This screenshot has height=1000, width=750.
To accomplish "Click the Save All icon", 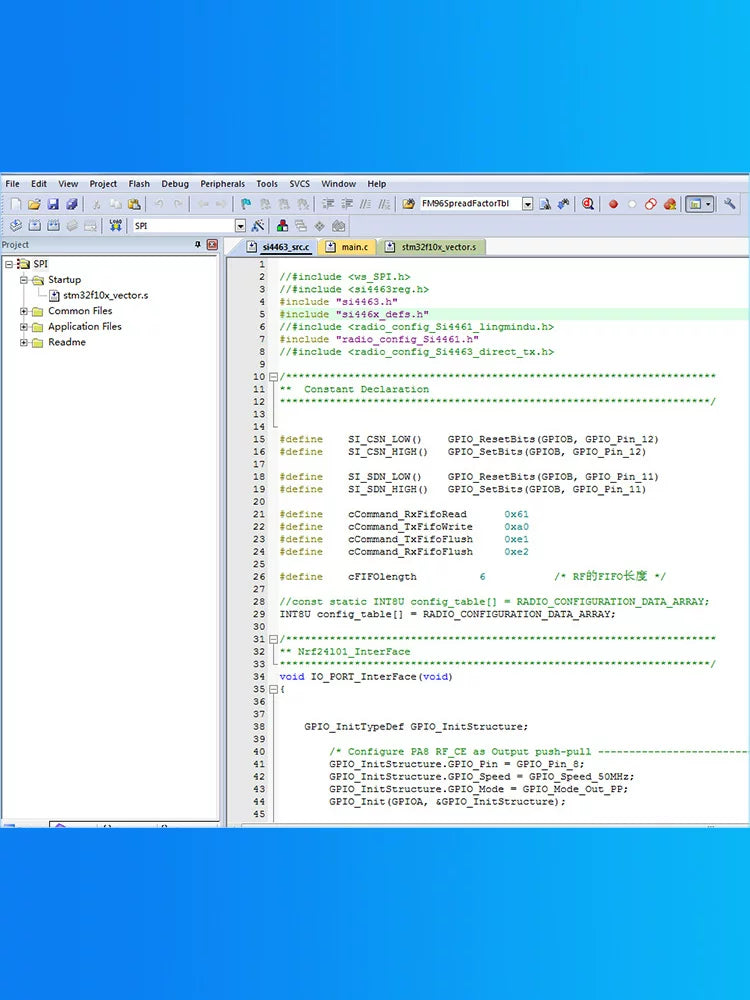I will click(72, 204).
